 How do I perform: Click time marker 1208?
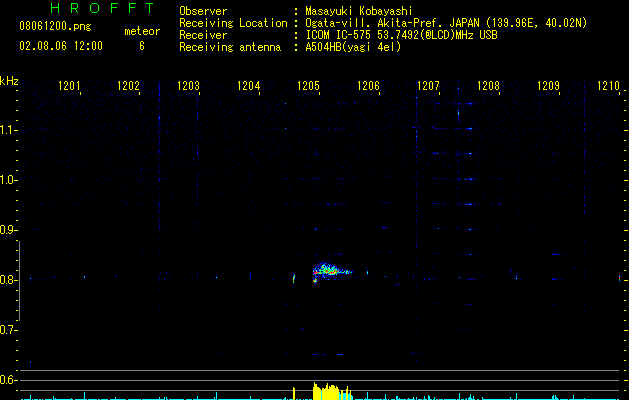[488, 86]
